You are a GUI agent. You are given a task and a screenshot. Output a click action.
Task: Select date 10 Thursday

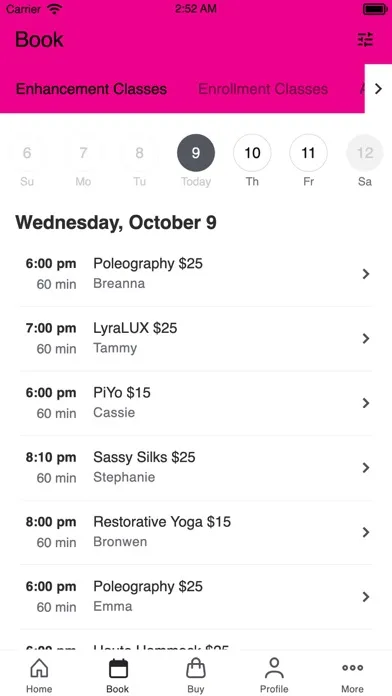pos(252,153)
